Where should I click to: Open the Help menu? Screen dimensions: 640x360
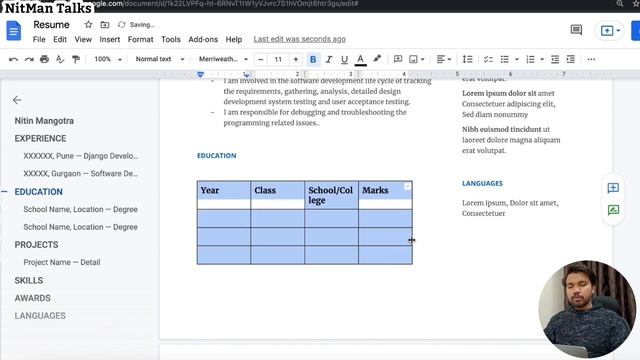(x=234, y=40)
